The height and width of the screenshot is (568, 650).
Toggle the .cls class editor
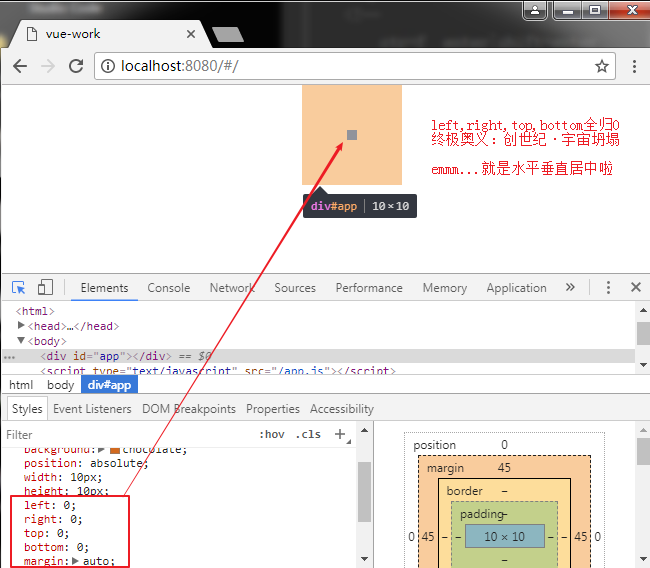308,434
